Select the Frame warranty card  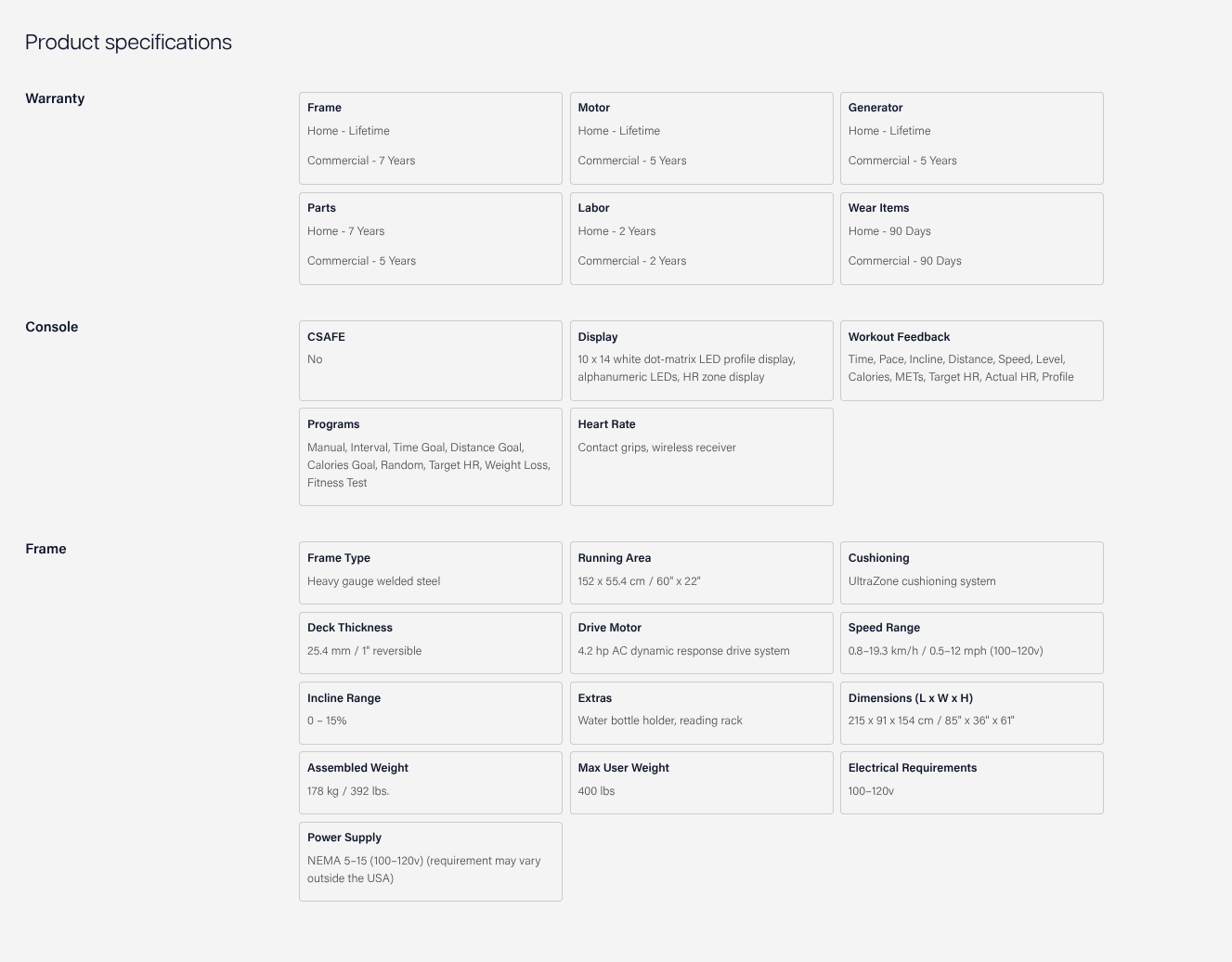coord(430,137)
